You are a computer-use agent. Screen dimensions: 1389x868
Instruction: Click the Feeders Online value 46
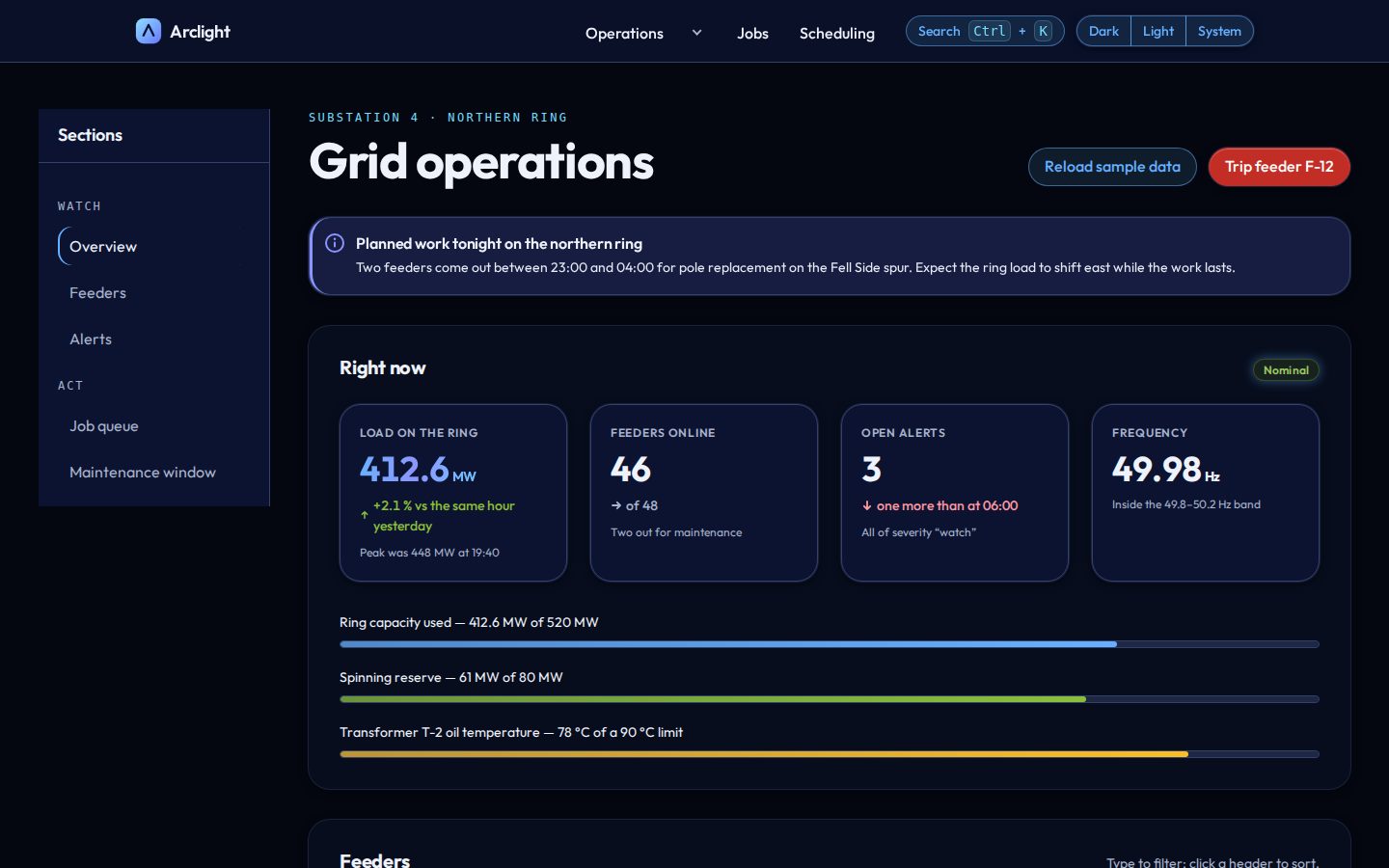point(631,470)
